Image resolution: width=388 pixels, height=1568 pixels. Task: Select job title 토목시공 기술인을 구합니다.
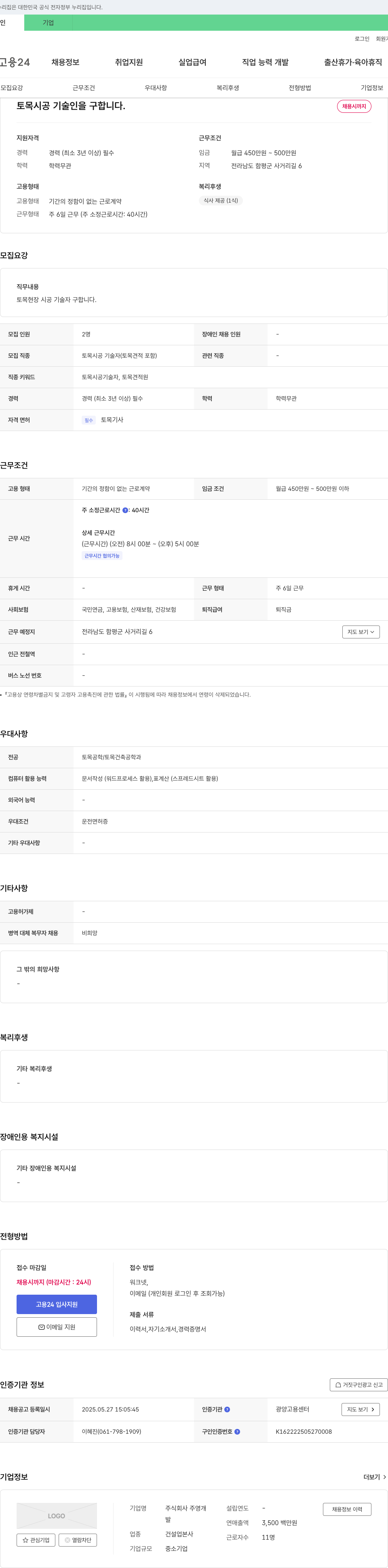click(71, 106)
